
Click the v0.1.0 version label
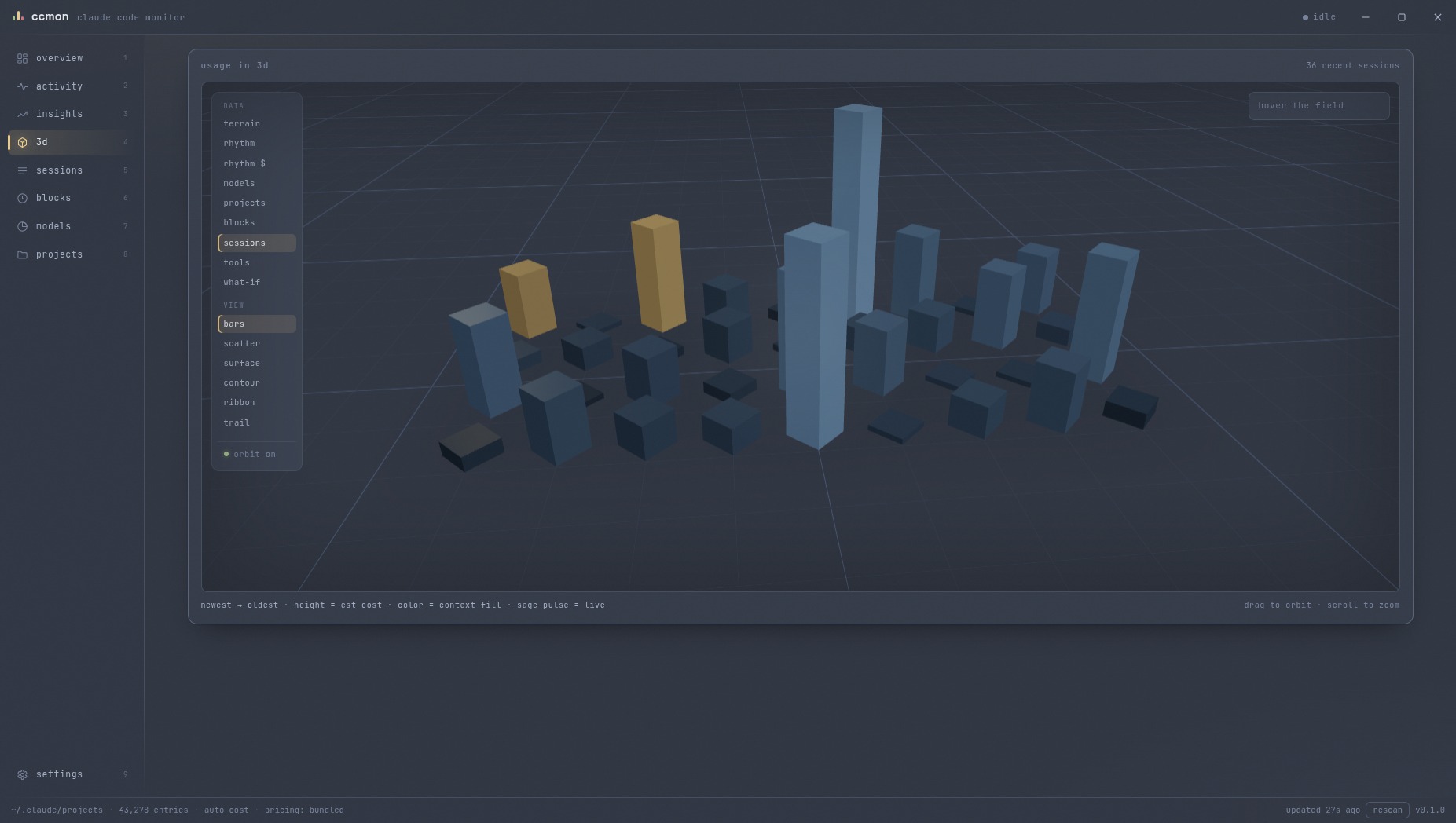[1429, 810]
